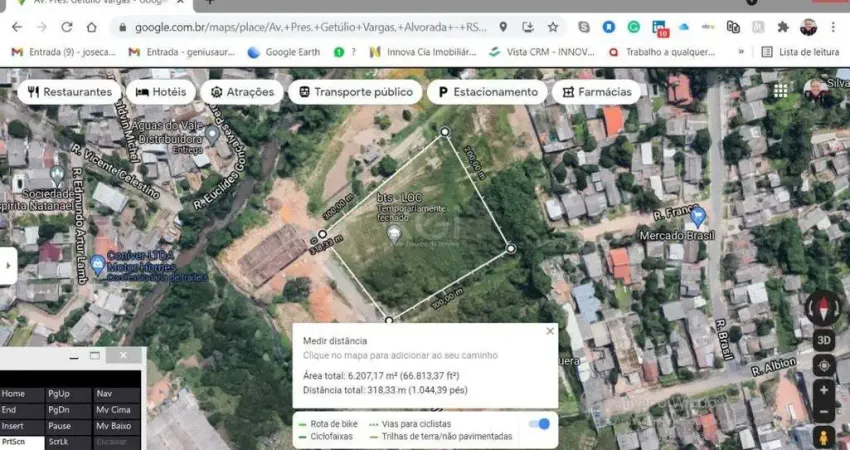Screen dimensions: 850x450
Task: Open the Chrome profile avatar
Action: coord(808,27)
